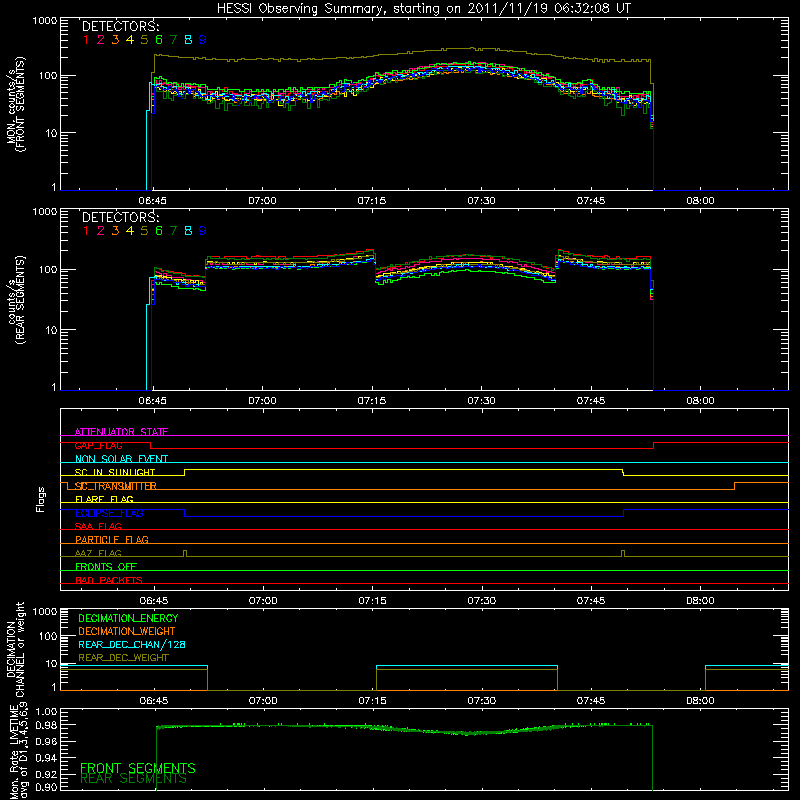
Task: Select dark green detector 7 in front segments legend
Action: click(173, 40)
